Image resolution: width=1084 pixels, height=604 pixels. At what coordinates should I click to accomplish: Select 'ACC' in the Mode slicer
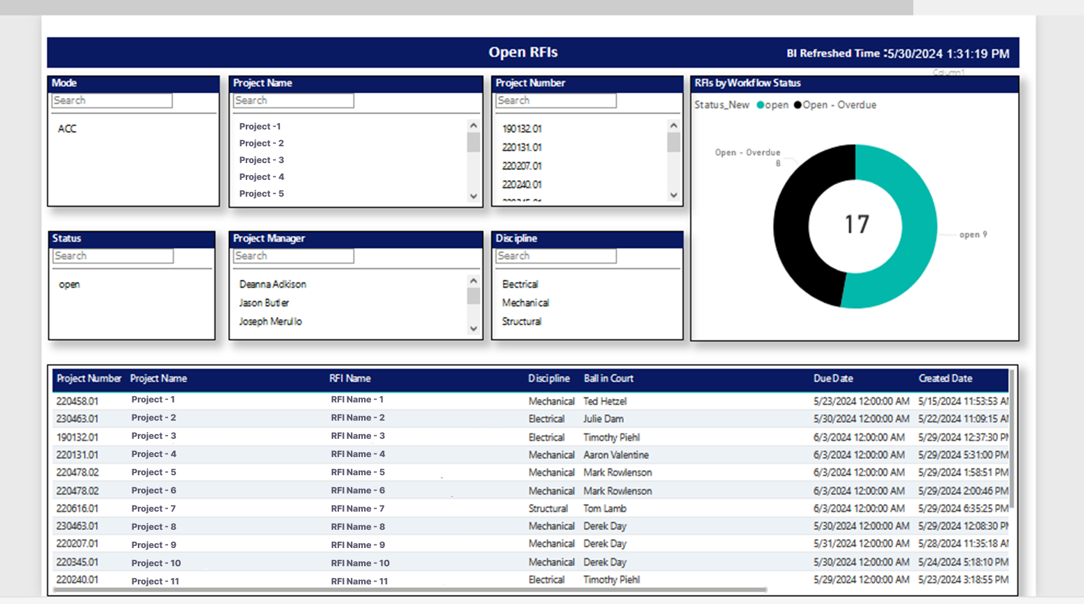(x=67, y=129)
